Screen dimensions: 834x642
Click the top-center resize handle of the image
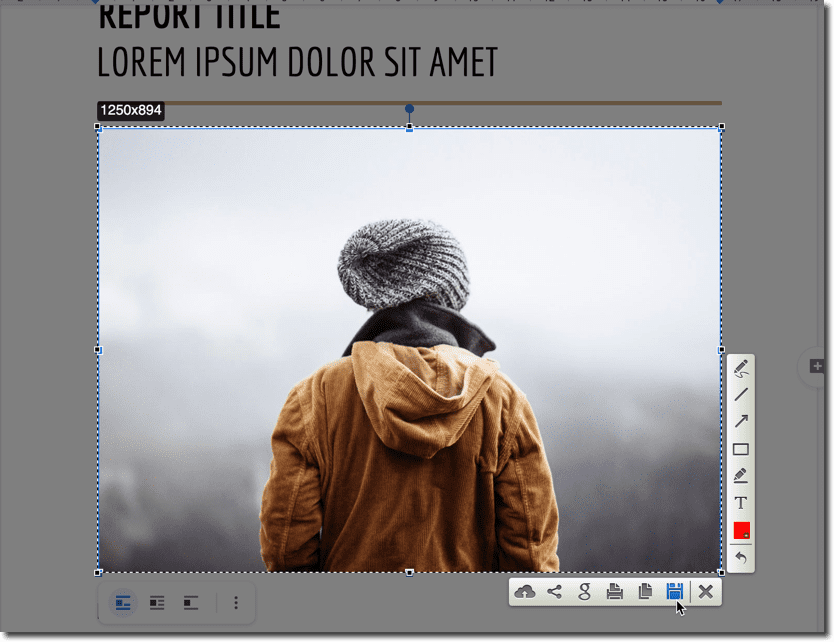tap(408, 127)
